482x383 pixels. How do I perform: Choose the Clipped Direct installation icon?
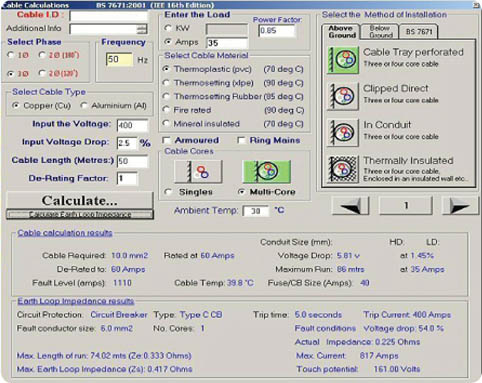343,96
